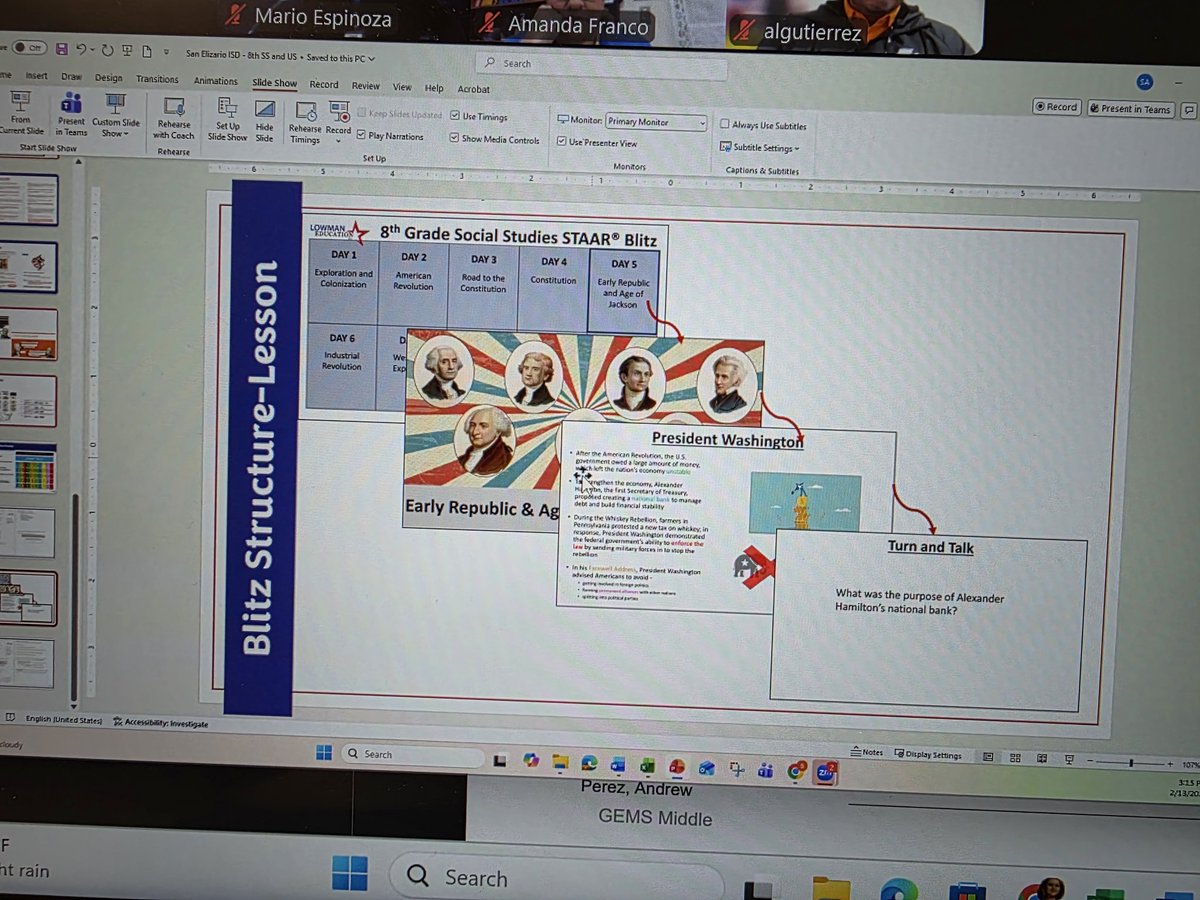Click zoom in plus in status bar
Screen dimensions: 1200x900
coord(1170,763)
